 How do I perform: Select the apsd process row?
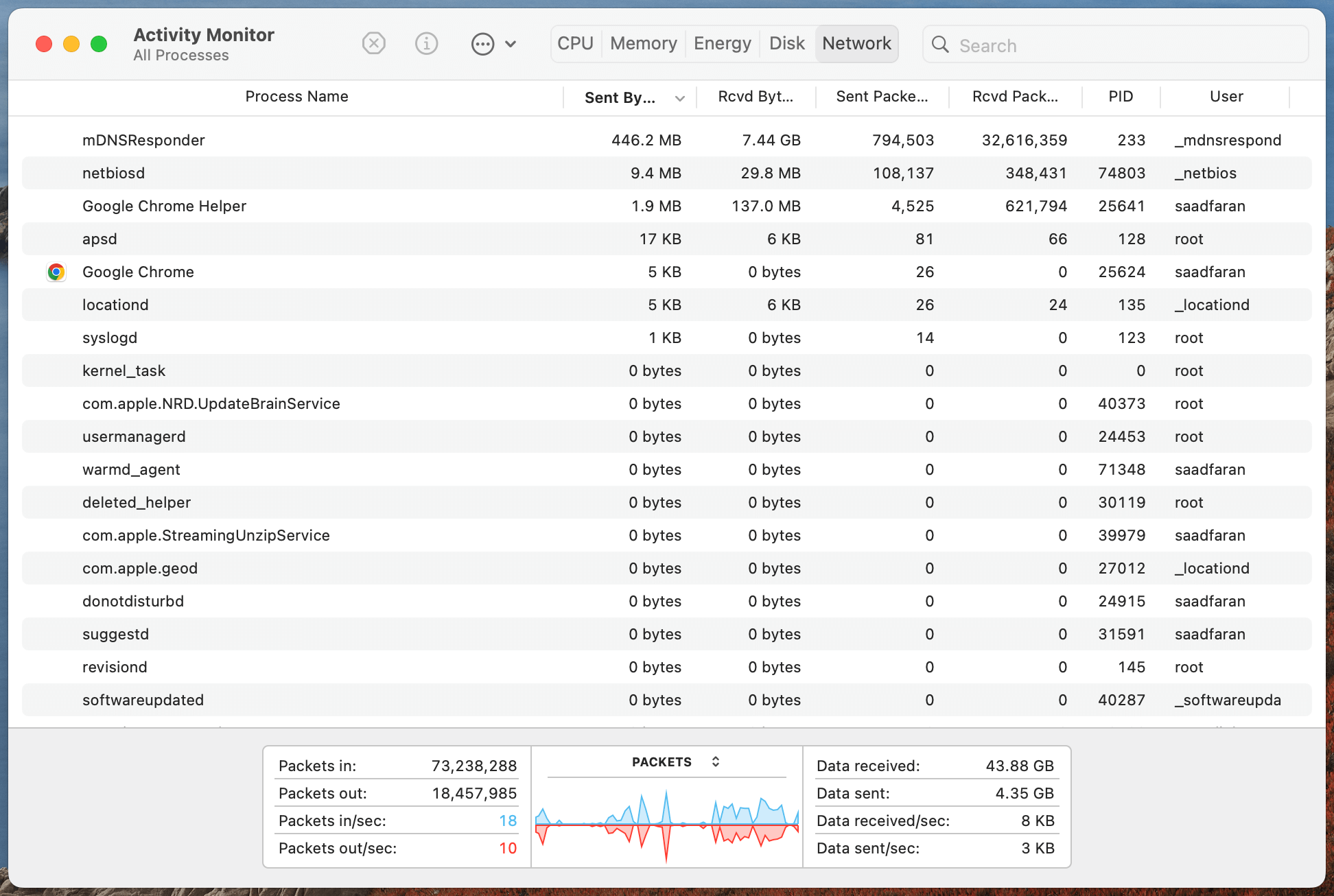[x=667, y=239]
